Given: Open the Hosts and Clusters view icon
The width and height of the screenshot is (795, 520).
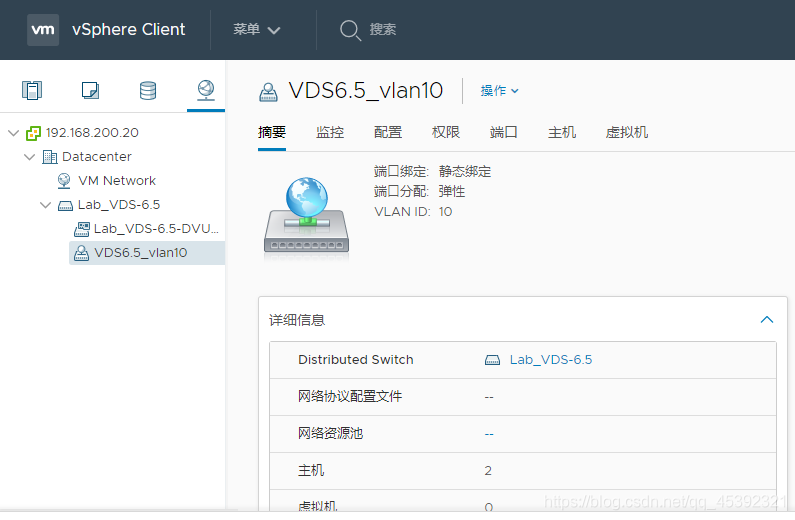Looking at the screenshot, I should coord(32,90).
